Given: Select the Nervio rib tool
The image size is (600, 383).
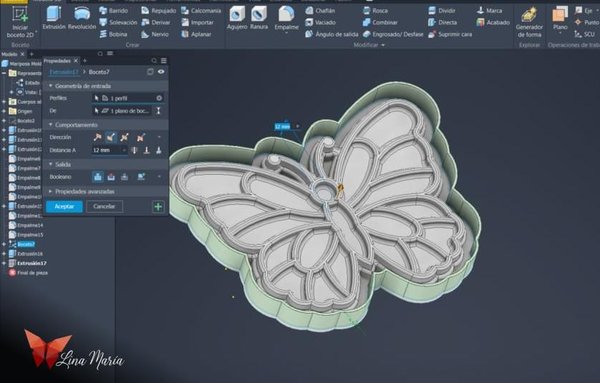Looking at the screenshot, I should coord(155,34).
